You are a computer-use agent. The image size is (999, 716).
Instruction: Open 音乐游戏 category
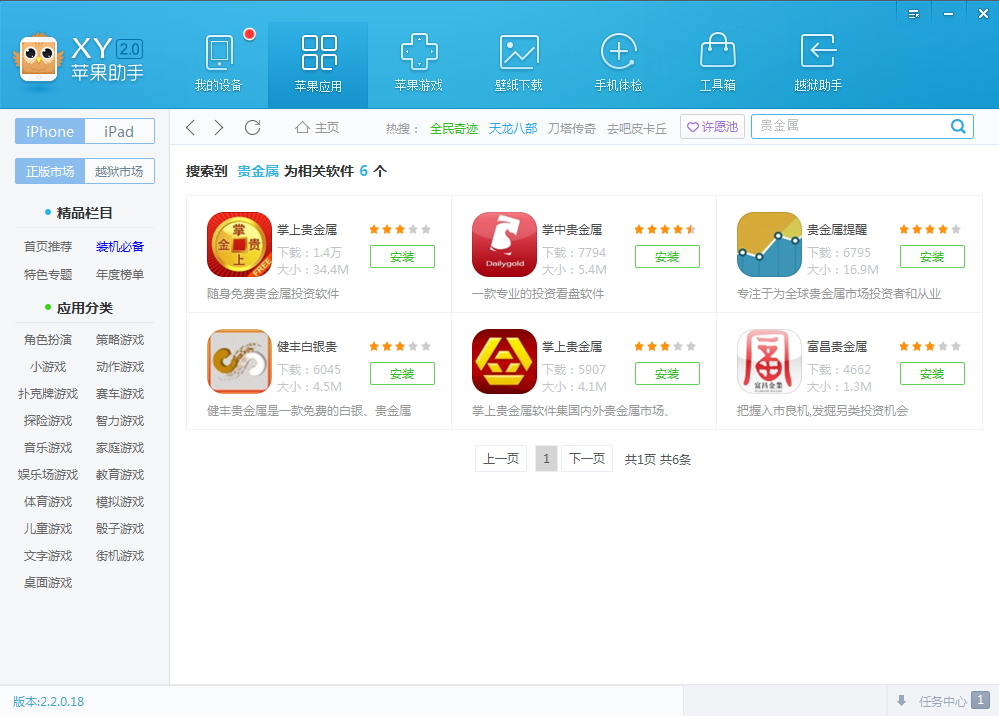[x=48, y=448]
